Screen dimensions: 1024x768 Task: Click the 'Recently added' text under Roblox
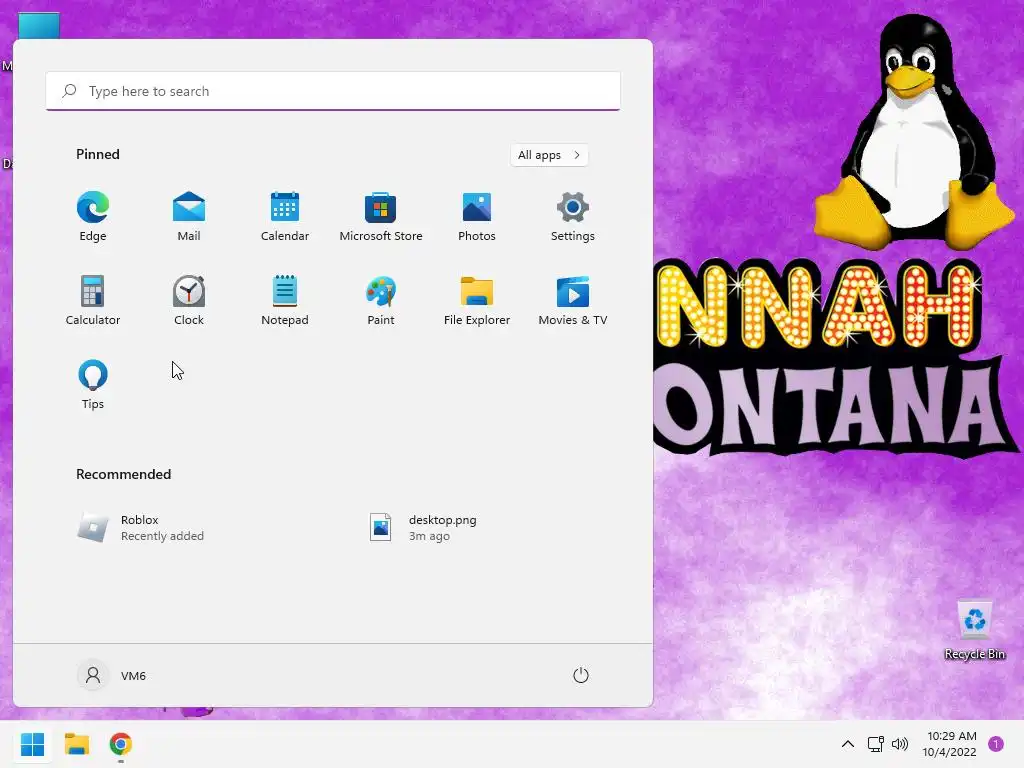[x=162, y=536]
